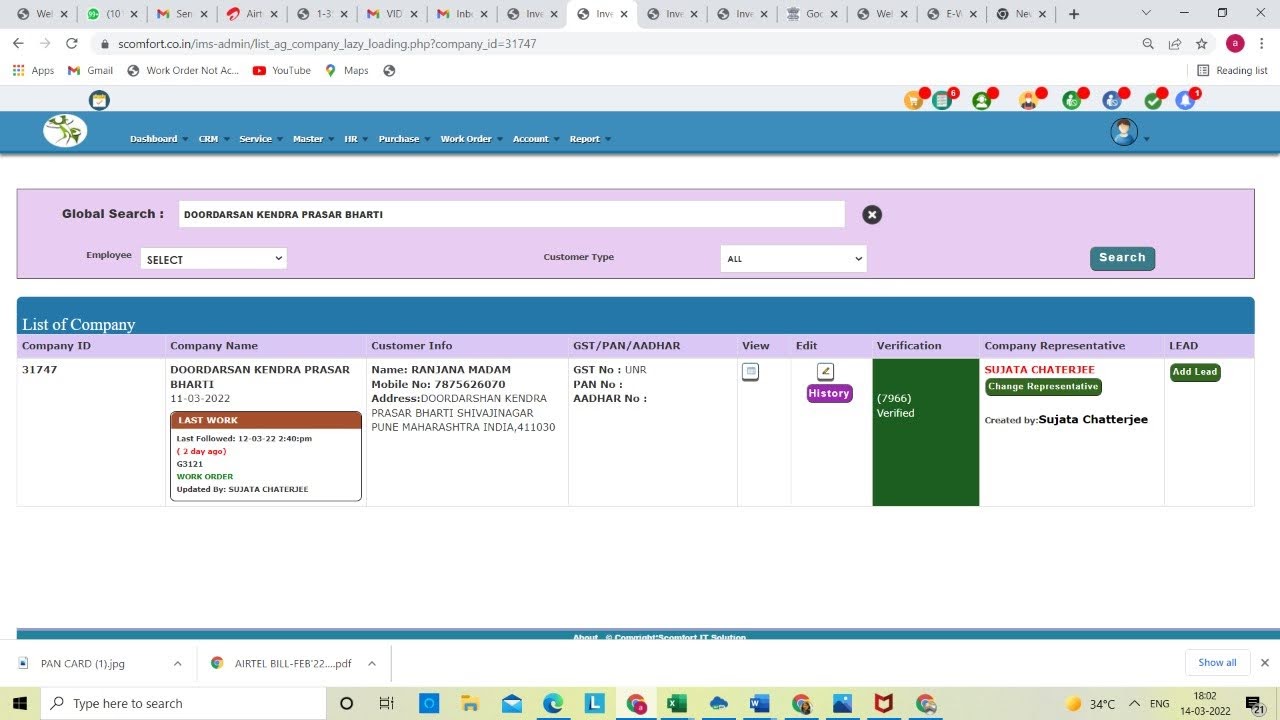Click the Search button
Image resolution: width=1280 pixels, height=720 pixels.
(x=1122, y=258)
